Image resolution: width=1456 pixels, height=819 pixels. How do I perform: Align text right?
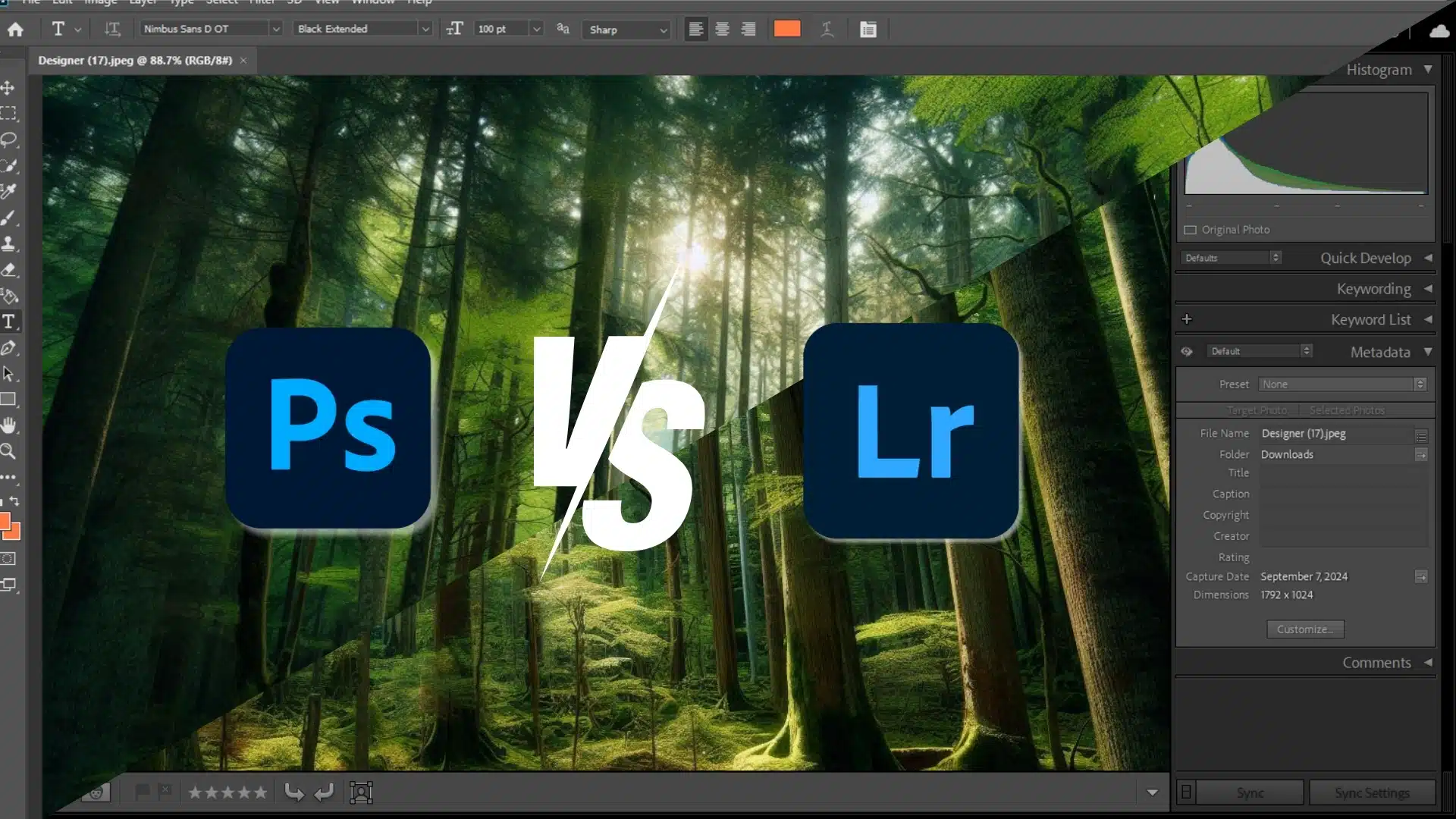tap(748, 29)
